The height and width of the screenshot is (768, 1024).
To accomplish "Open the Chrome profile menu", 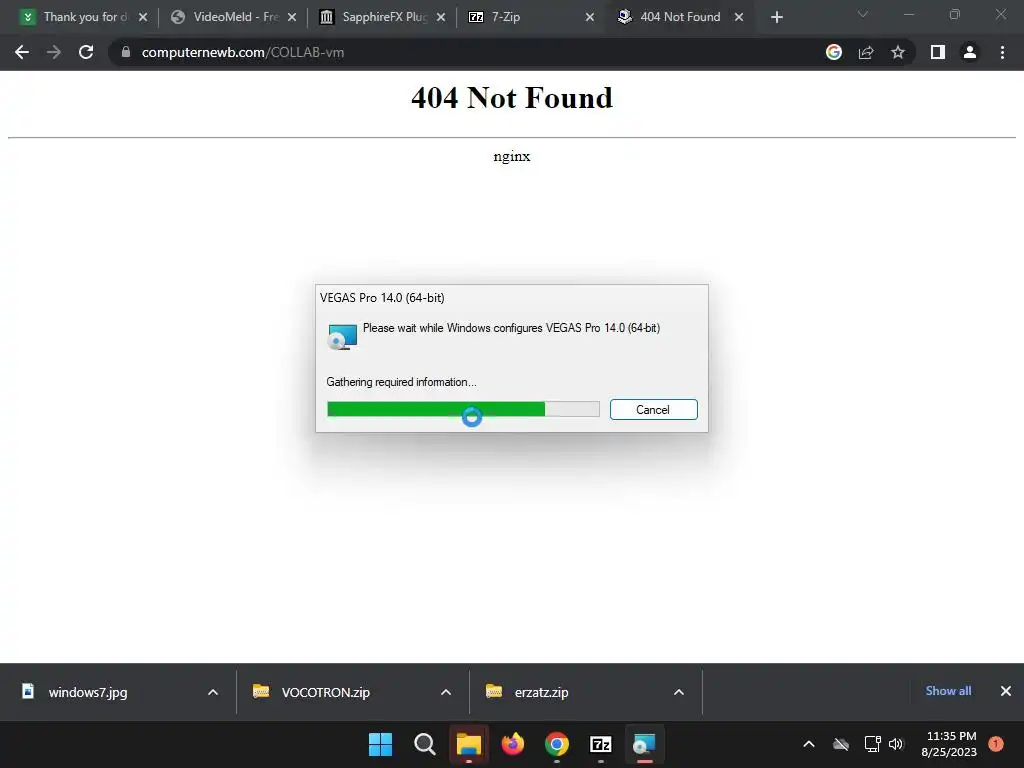I will pyautogui.click(x=970, y=52).
